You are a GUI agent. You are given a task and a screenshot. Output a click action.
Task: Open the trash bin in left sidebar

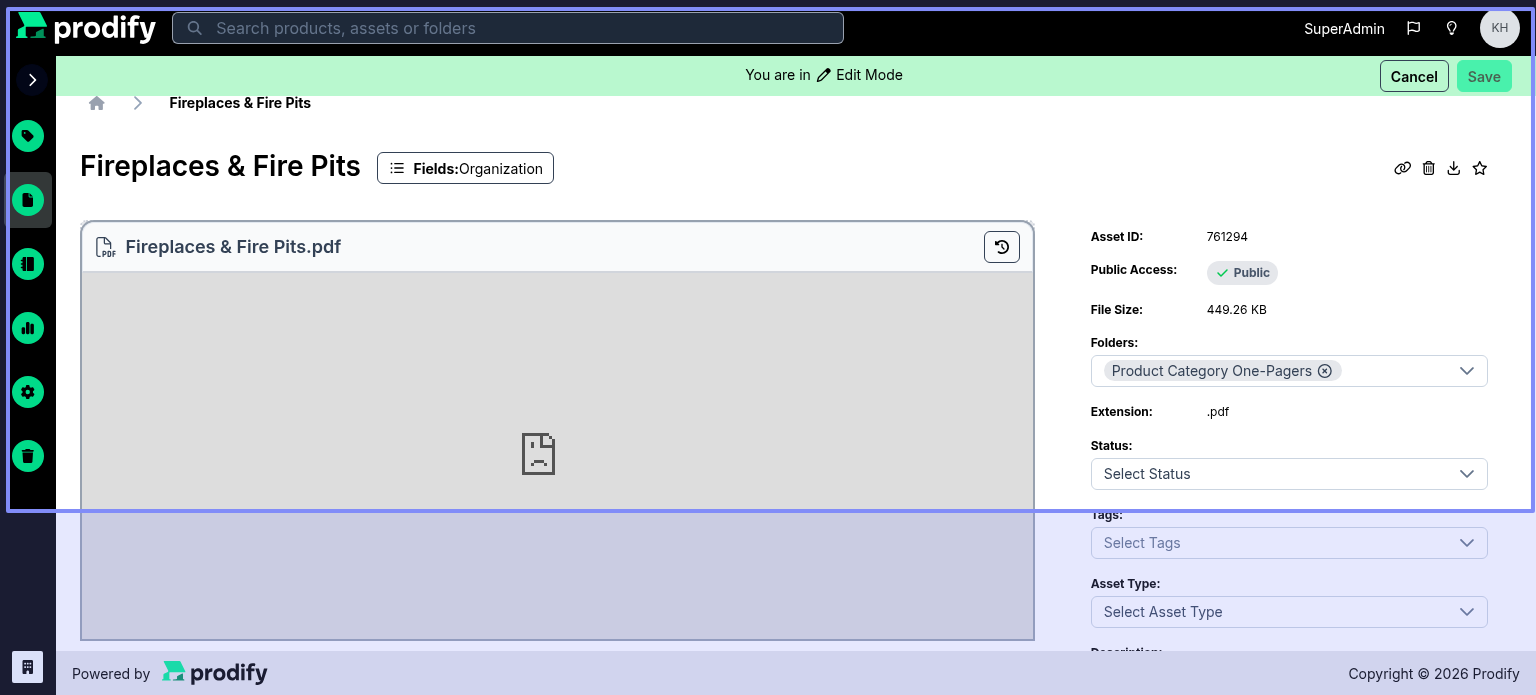[28, 456]
